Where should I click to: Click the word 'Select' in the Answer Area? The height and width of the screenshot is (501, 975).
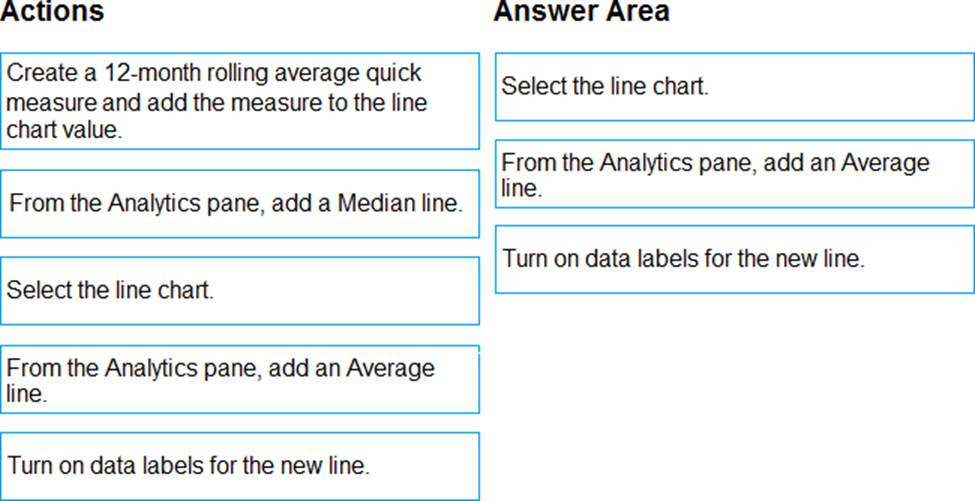[529, 87]
